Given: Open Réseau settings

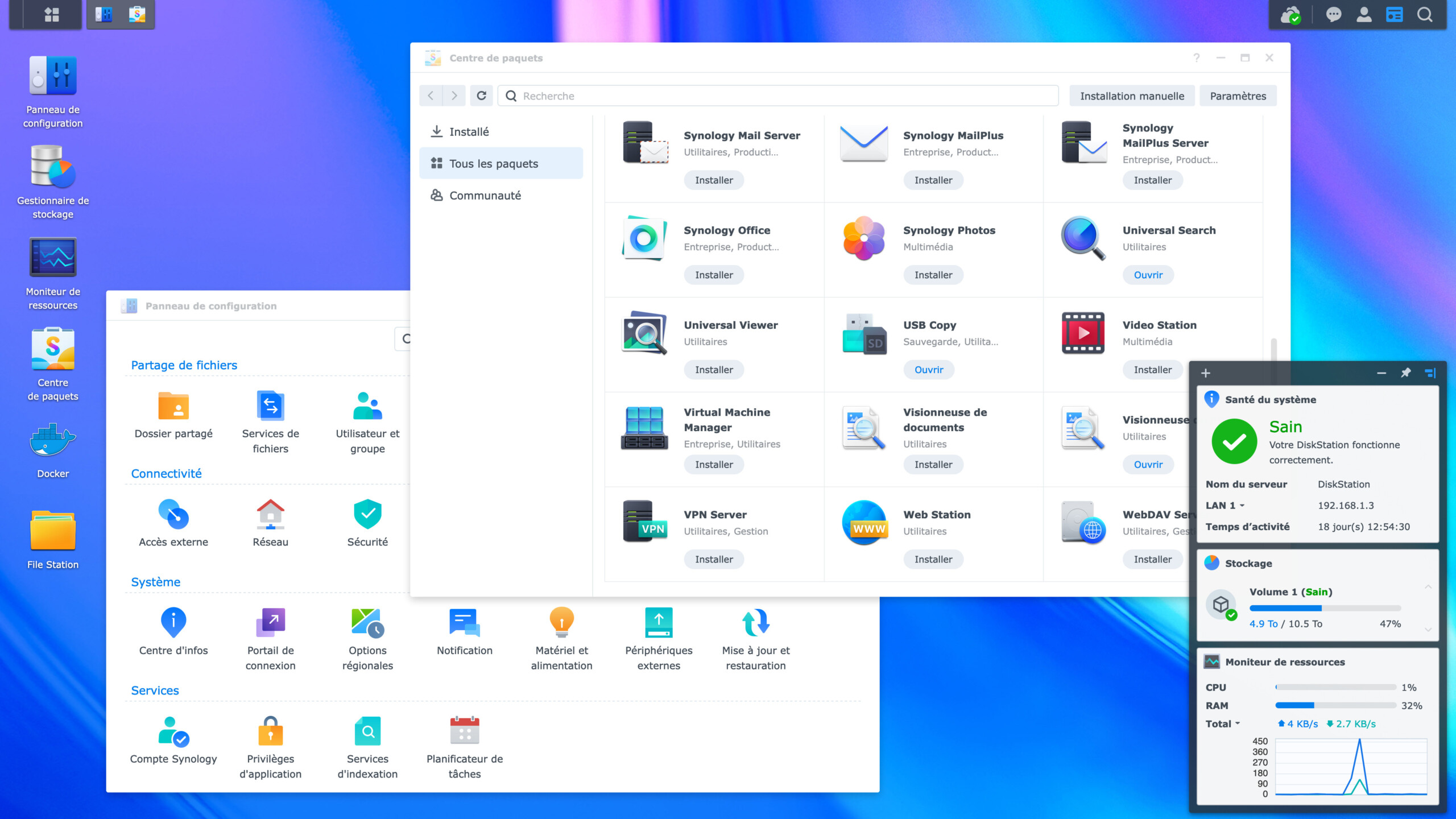Looking at the screenshot, I should pos(271,523).
